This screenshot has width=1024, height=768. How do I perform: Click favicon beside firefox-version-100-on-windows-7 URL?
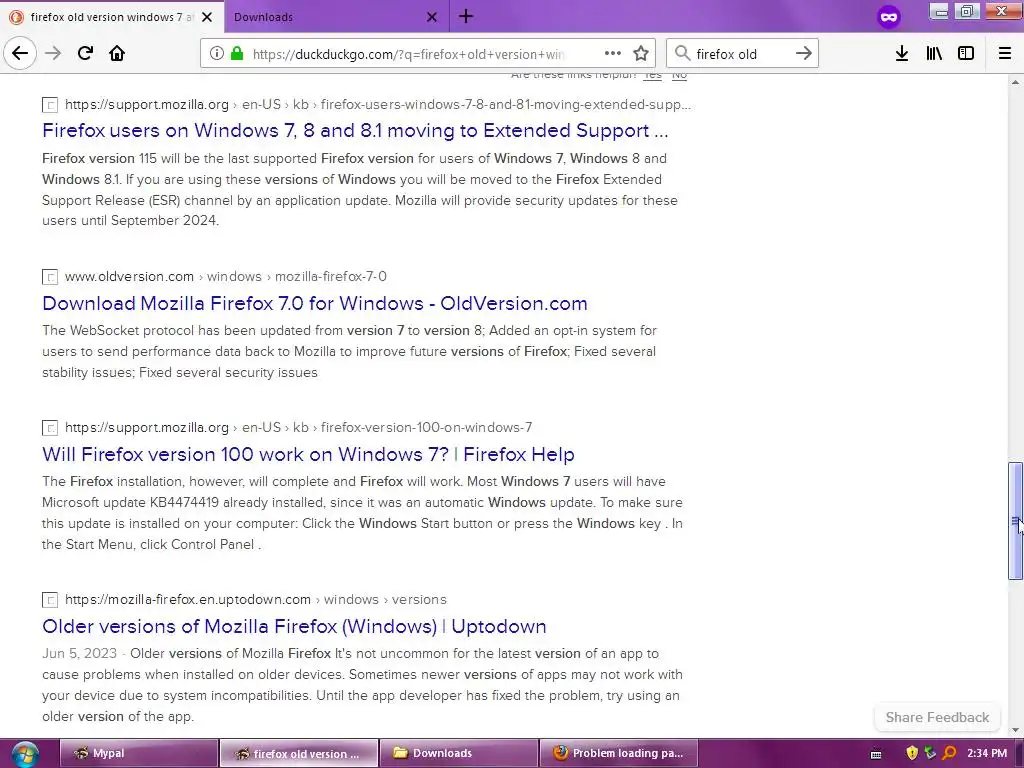(50, 428)
